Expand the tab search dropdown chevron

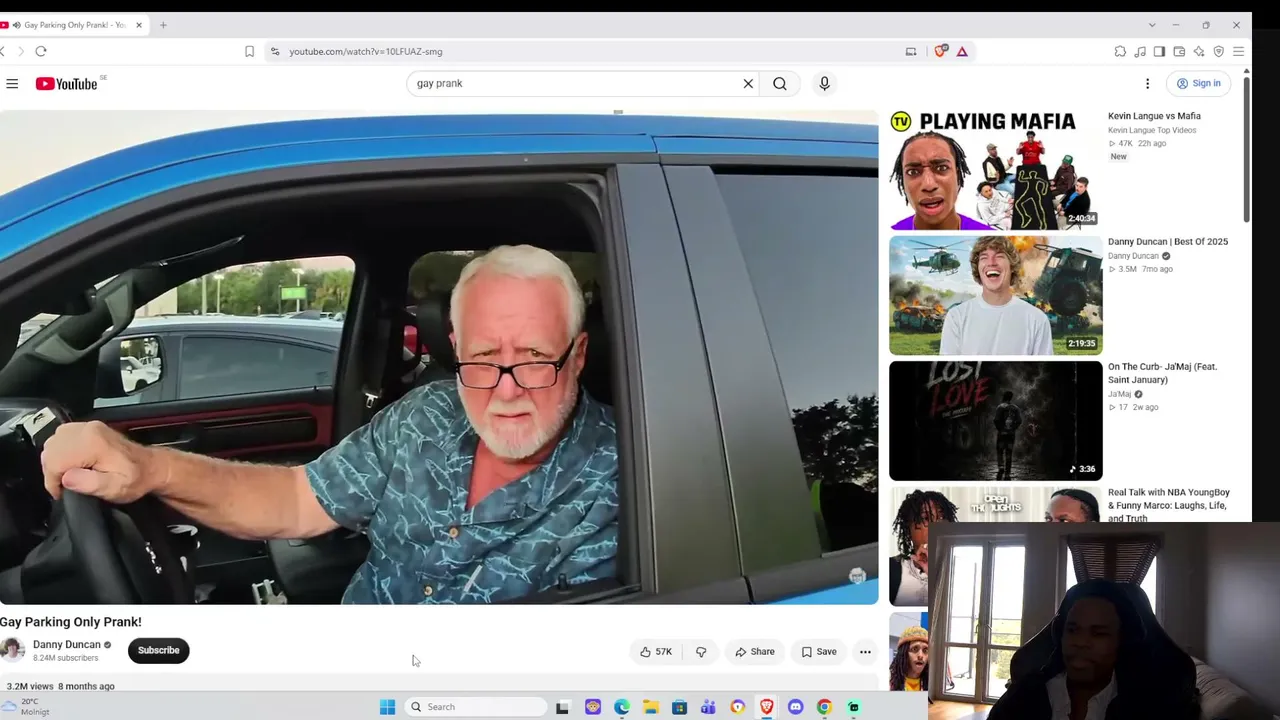coord(1152,25)
